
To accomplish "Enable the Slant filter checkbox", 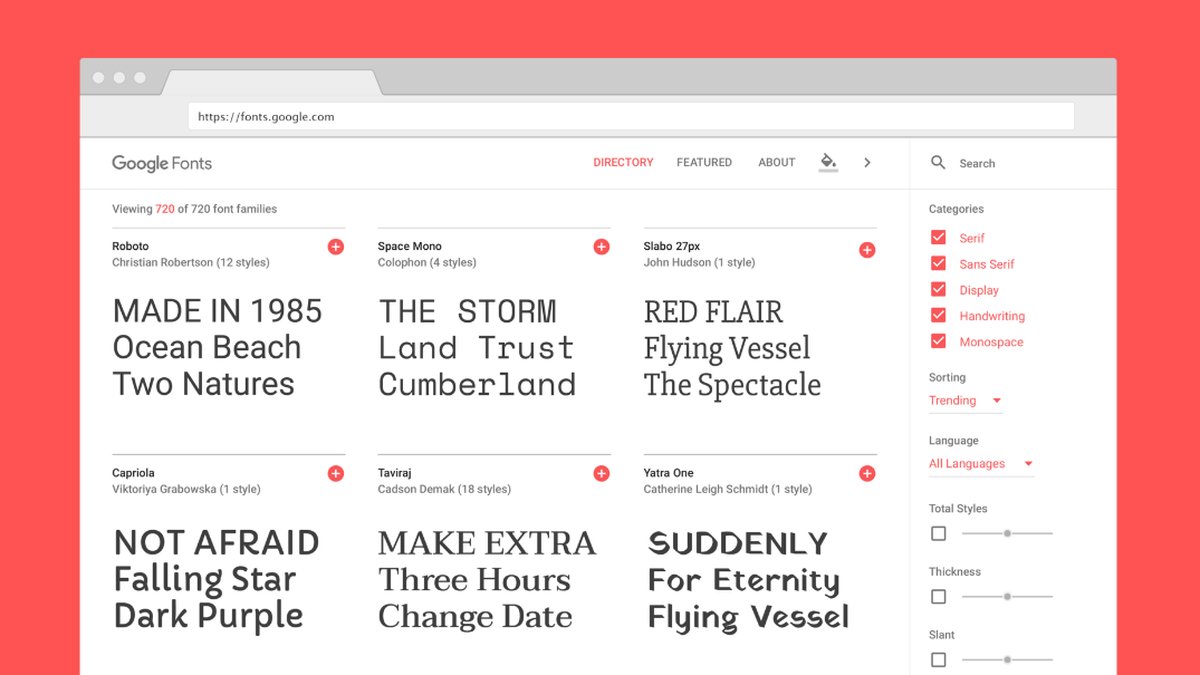I will pyautogui.click(x=938, y=660).
